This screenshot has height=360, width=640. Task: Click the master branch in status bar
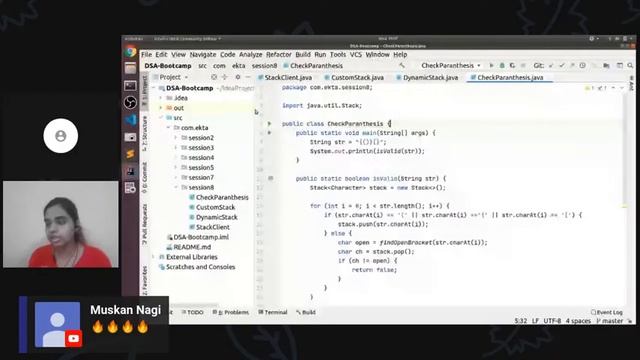610,321
